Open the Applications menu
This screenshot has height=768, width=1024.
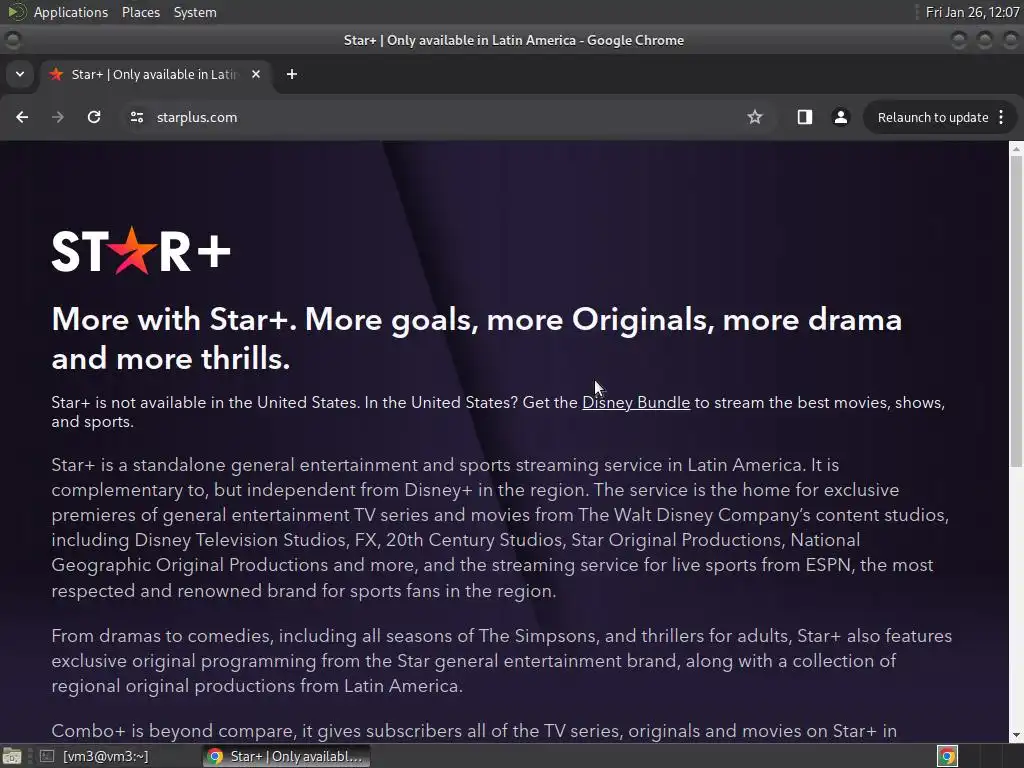(x=71, y=12)
